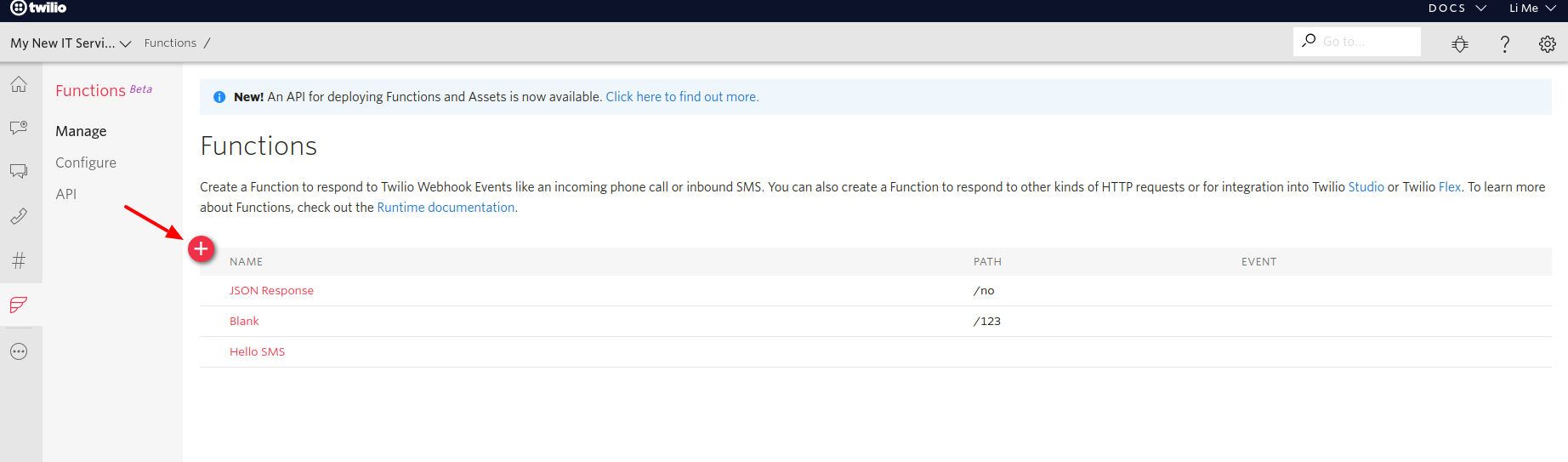Click the Functions breadcrumb
1568x462 pixels.
pyautogui.click(x=170, y=43)
